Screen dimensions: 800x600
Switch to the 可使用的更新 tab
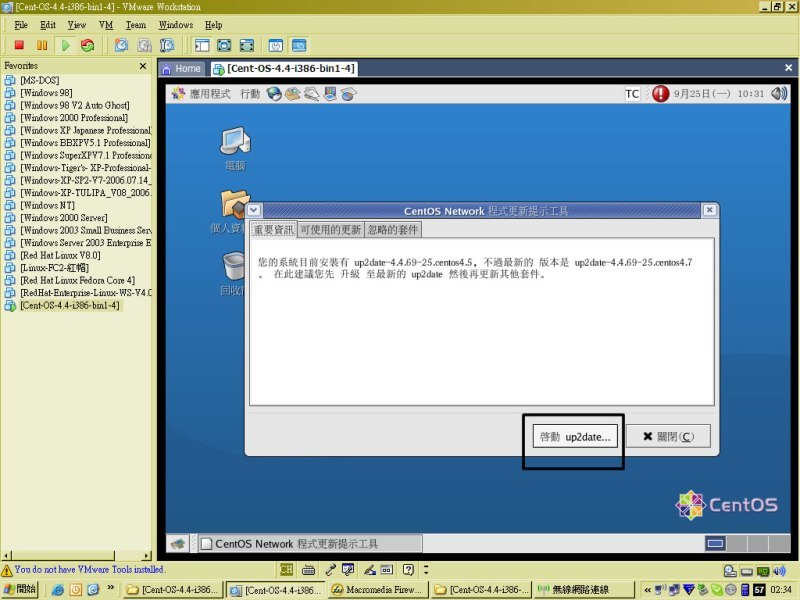click(330, 230)
